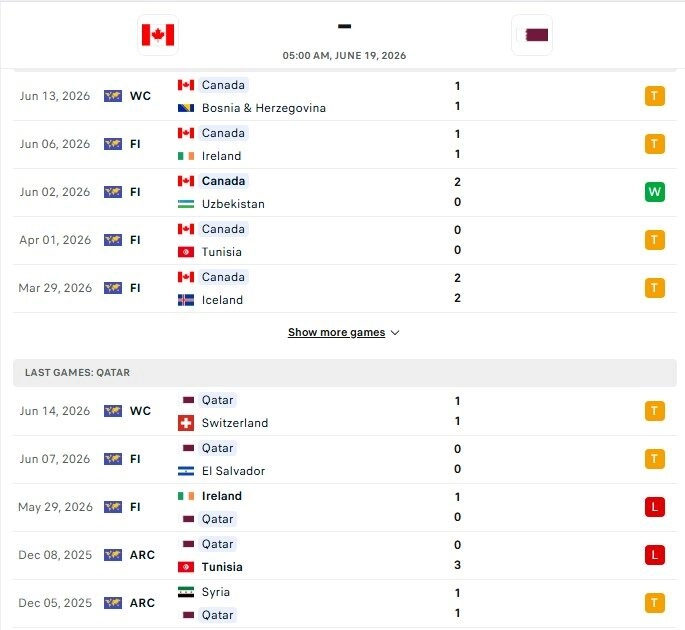Click the Iceland flag icon
The width and height of the screenshot is (685, 630).
(186, 300)
